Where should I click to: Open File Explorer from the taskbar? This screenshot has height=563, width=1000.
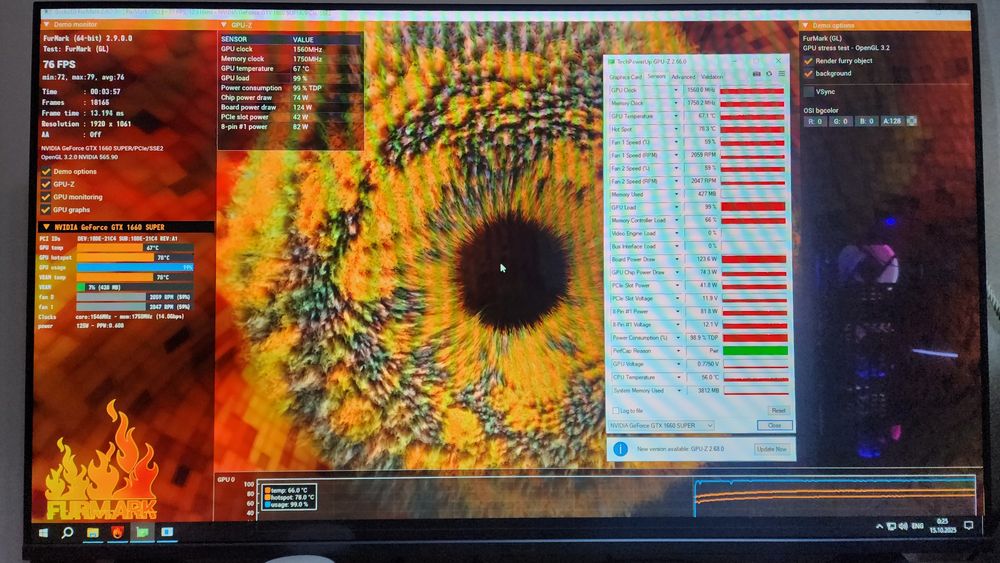[x=92, y=532]
